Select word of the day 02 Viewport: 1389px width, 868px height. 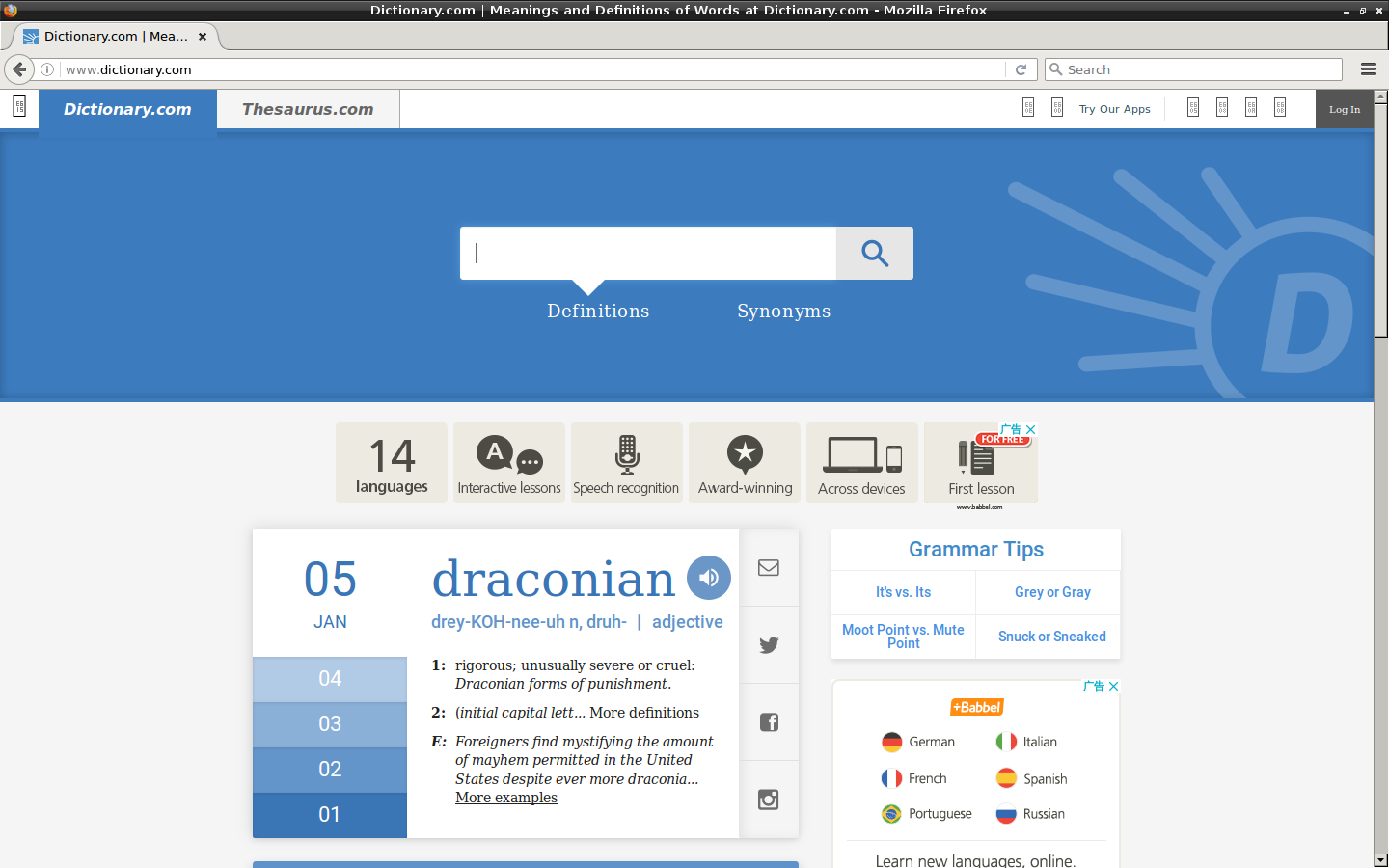tap(330, 770)
